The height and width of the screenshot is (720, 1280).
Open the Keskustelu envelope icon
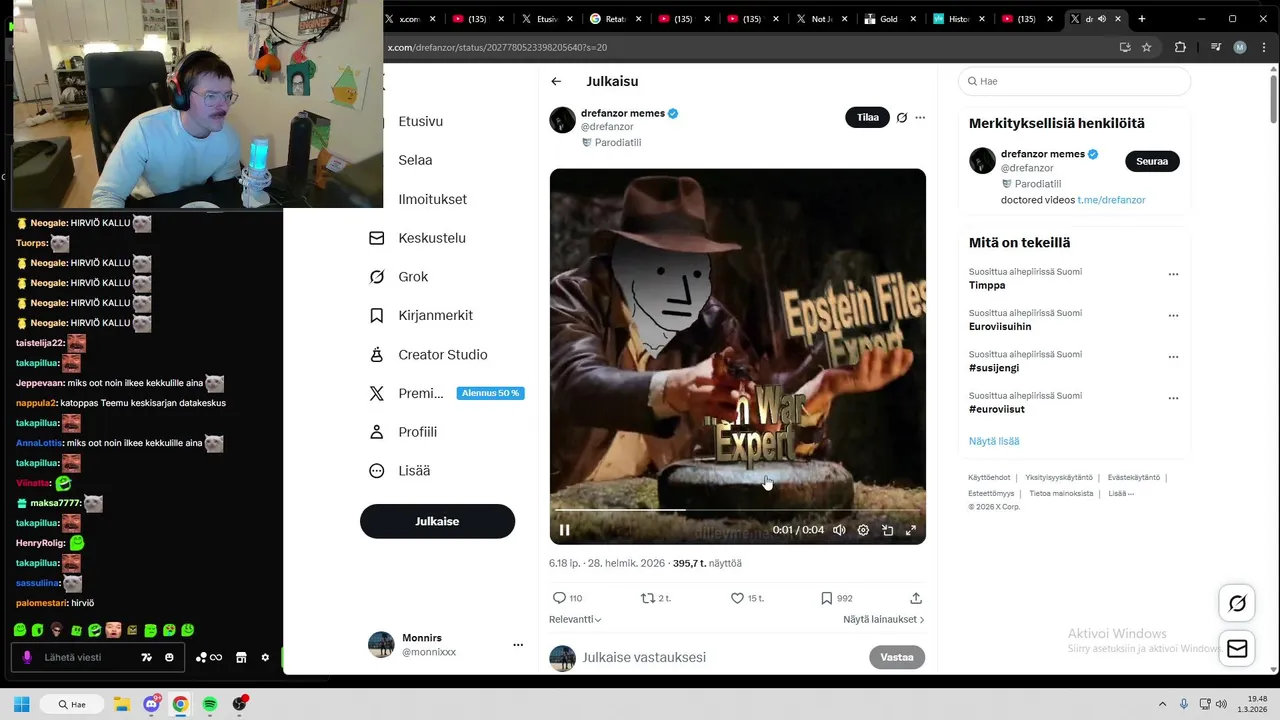coord(377,238)
